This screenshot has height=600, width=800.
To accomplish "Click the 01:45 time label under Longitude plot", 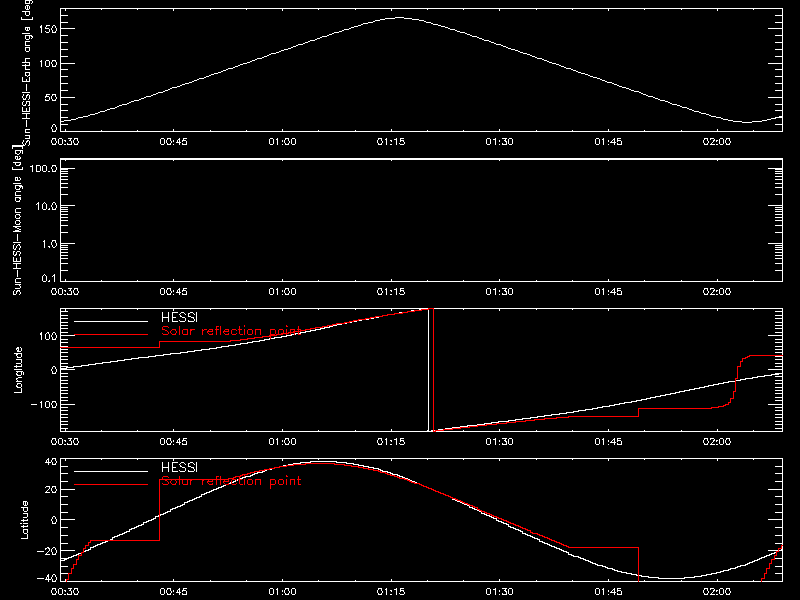I will click(x=608, y=442).
